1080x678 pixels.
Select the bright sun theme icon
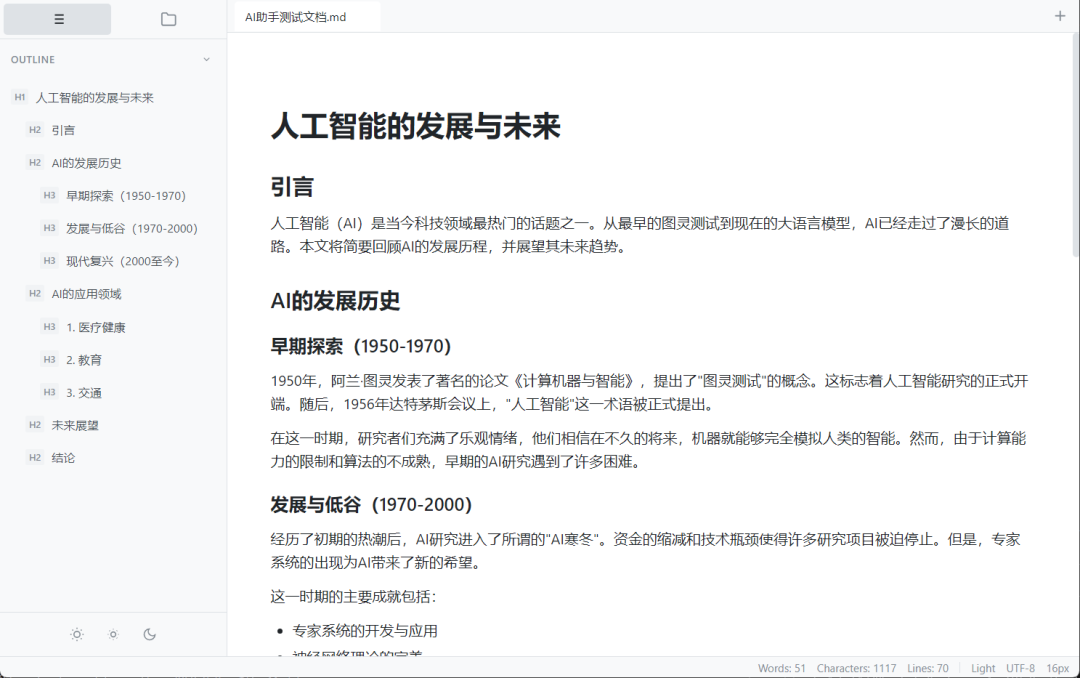(x=77, y=634)
